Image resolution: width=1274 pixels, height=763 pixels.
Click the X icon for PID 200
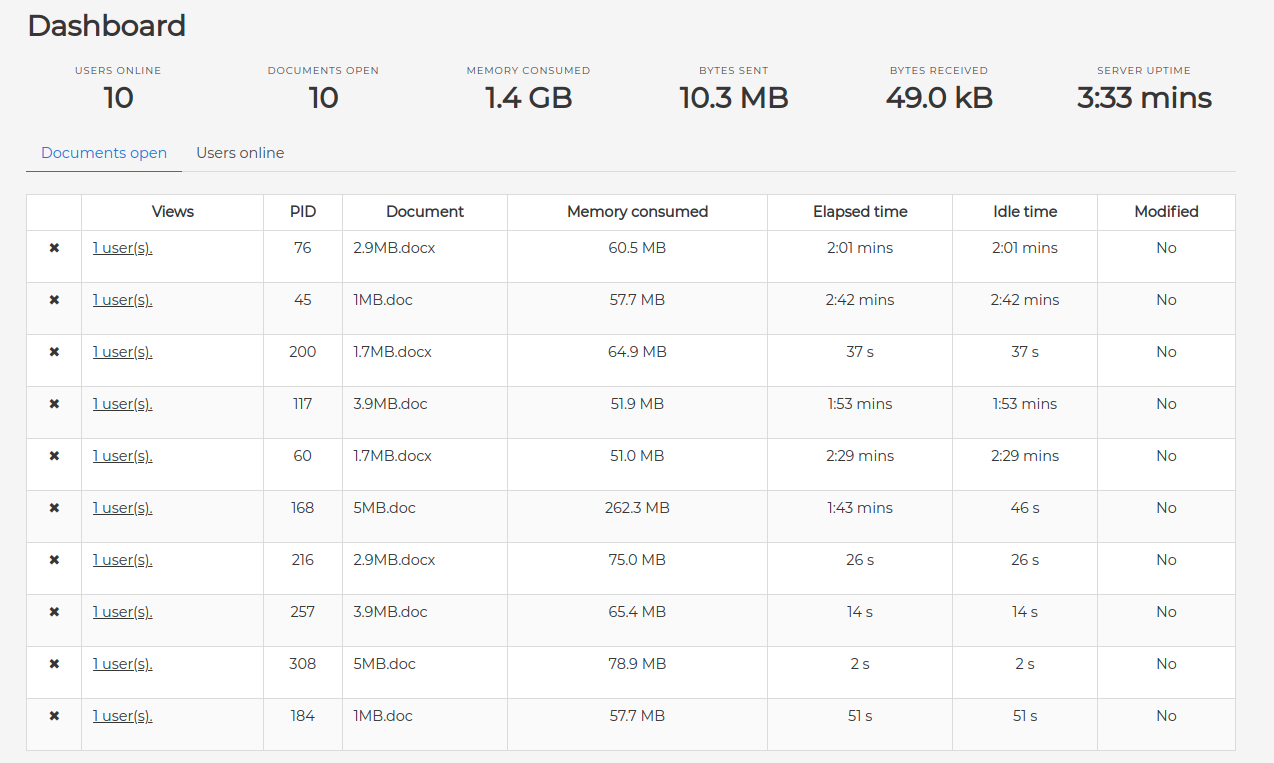click(x=54, y=352)
